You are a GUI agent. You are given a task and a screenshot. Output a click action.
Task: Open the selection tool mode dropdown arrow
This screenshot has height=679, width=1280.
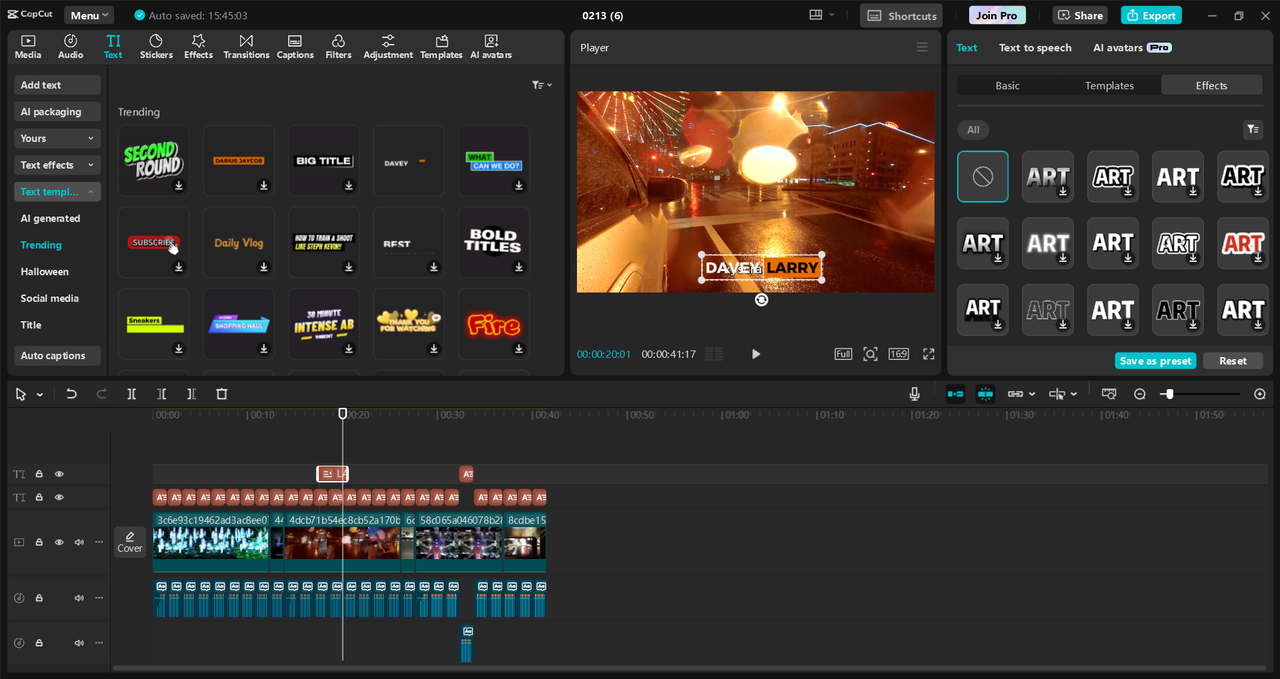(40, 395)
